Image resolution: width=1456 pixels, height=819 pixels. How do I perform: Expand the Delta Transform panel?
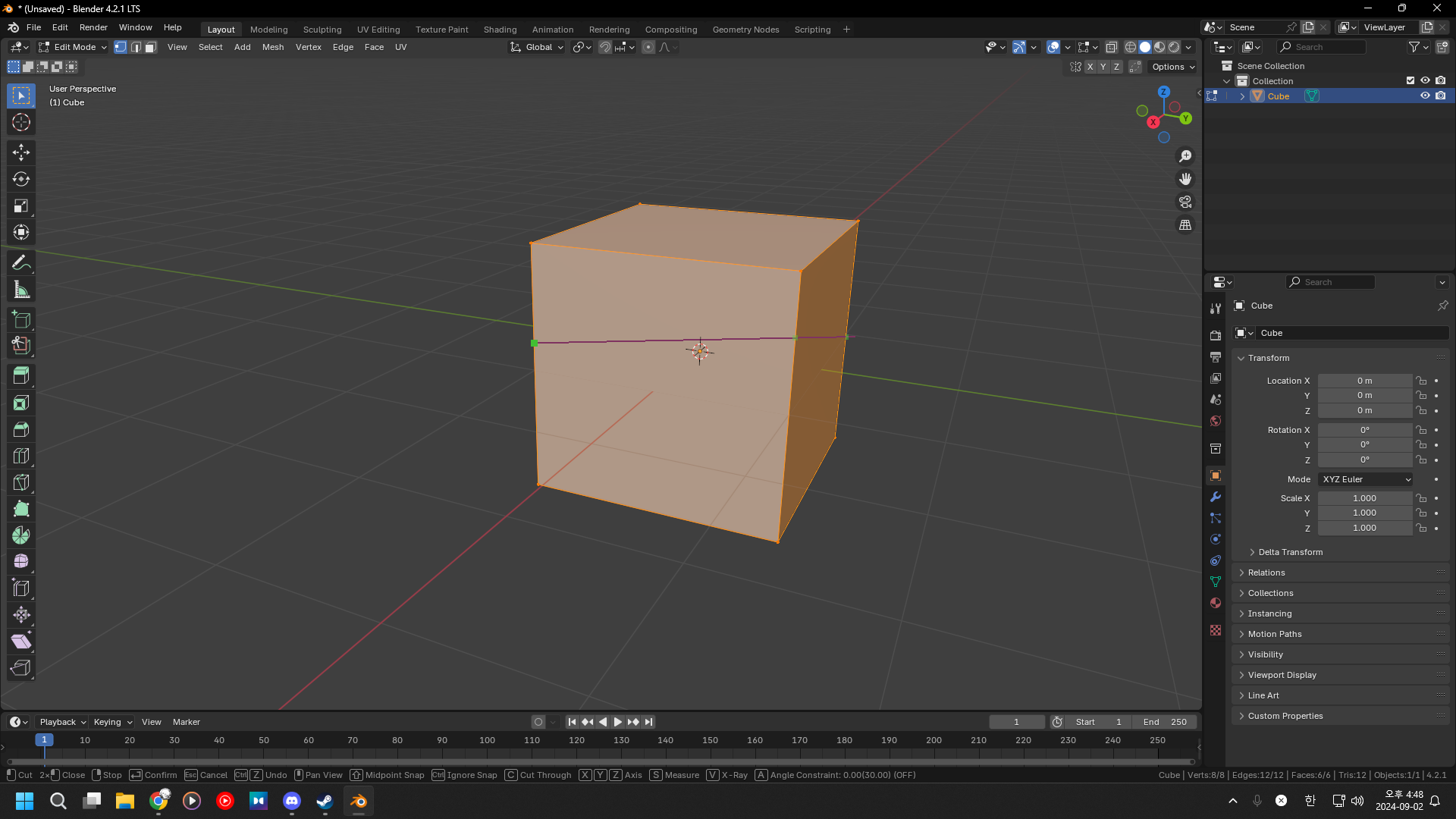click(x=1290, y=552)
